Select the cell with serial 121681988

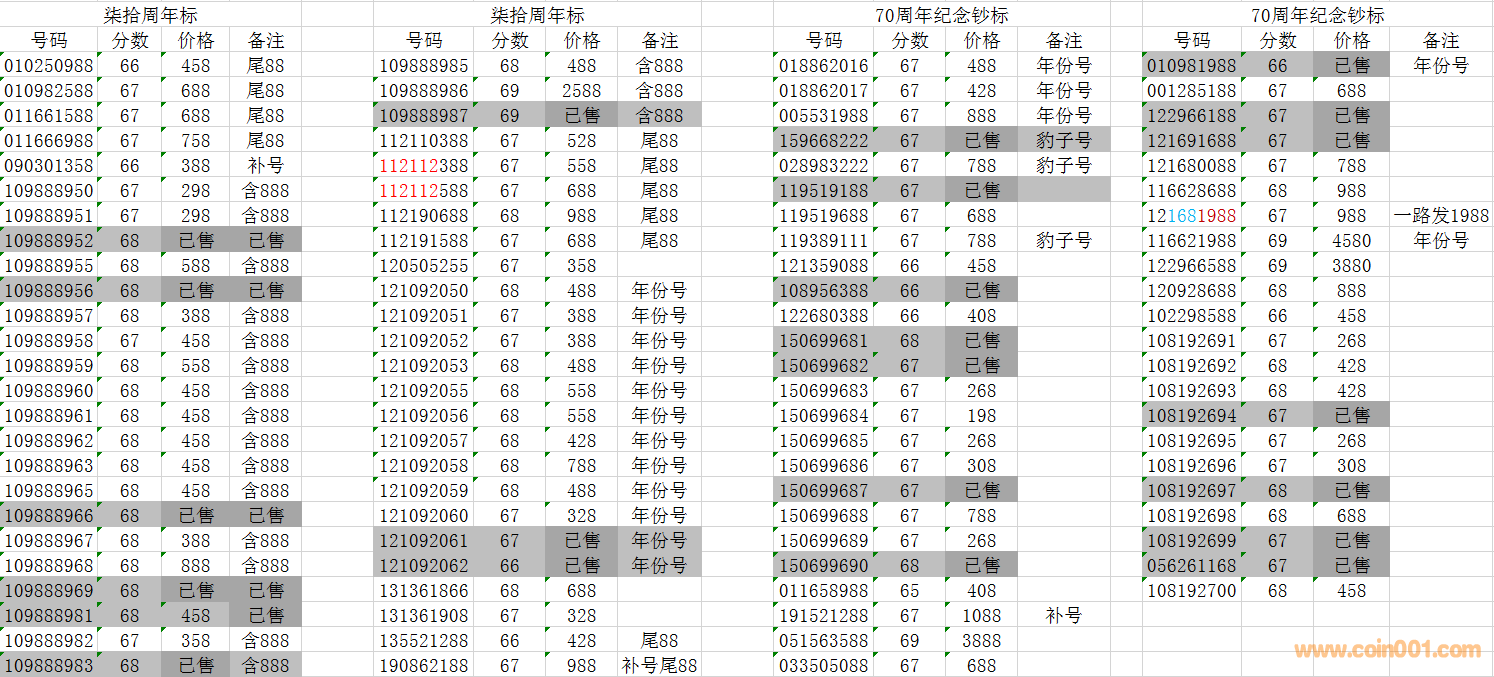(x=1191, y=216)
